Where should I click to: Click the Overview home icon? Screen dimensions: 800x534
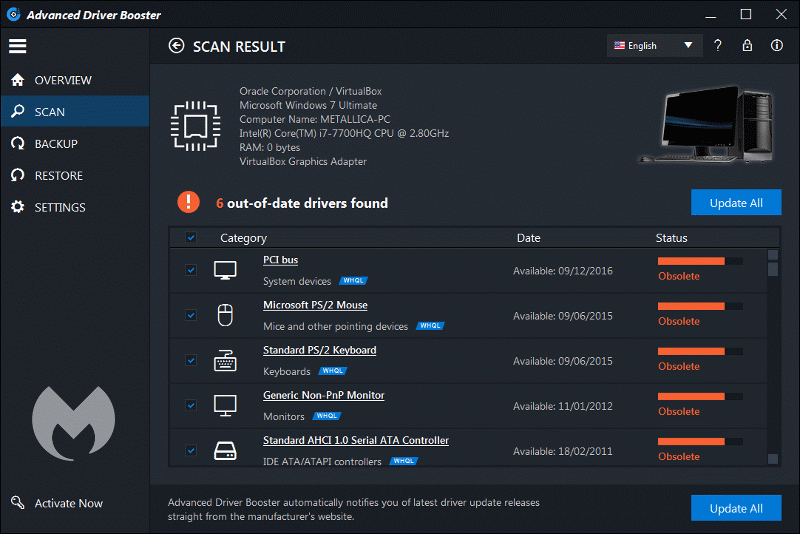(18, 80)
